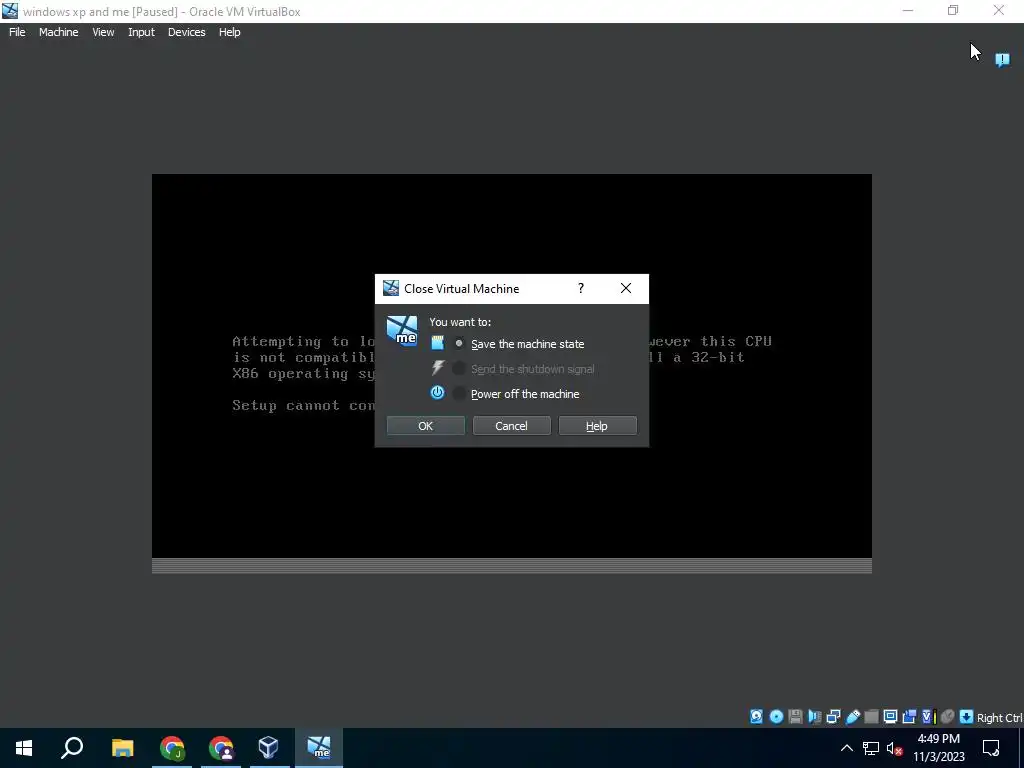This screenshot has width=1024, height=768.
Task: Click the Right Ctrl host key indicator
Action: pyautogui.click(x=999, y=718)
